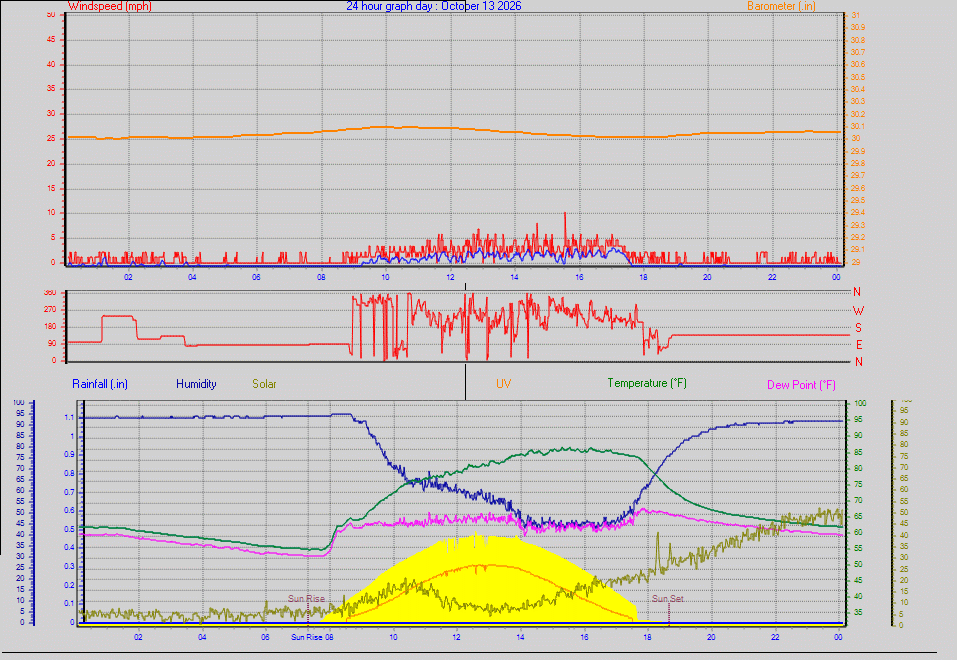Click the 'W' compass label beside the wind direction graph

pos(858,311)
